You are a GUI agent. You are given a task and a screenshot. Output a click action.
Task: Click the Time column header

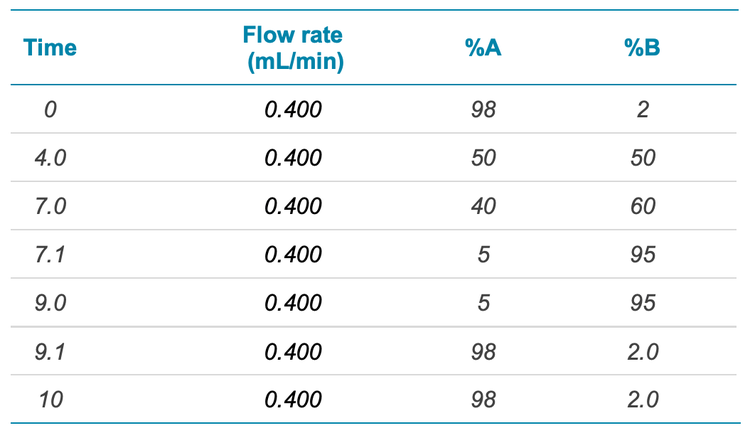click(50, 48)
